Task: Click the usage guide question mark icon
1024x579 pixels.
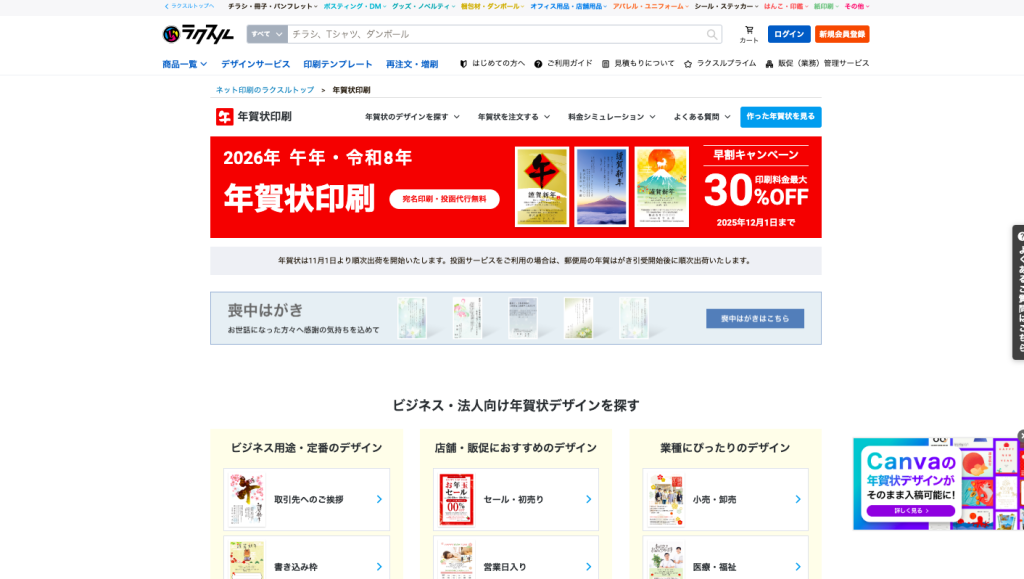Action: (x=538, y=64)
